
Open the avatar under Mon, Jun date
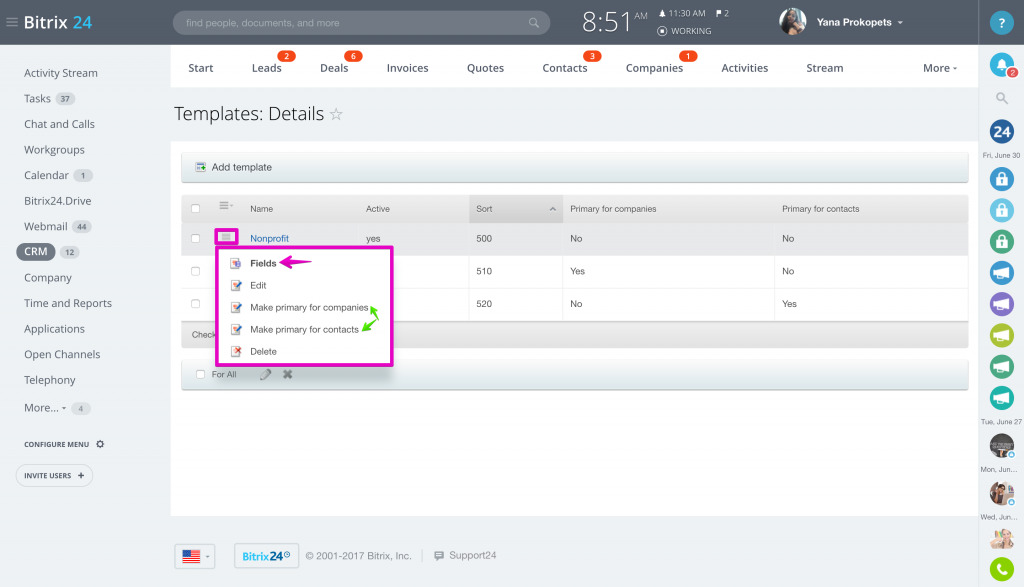tap(1001, 493)
